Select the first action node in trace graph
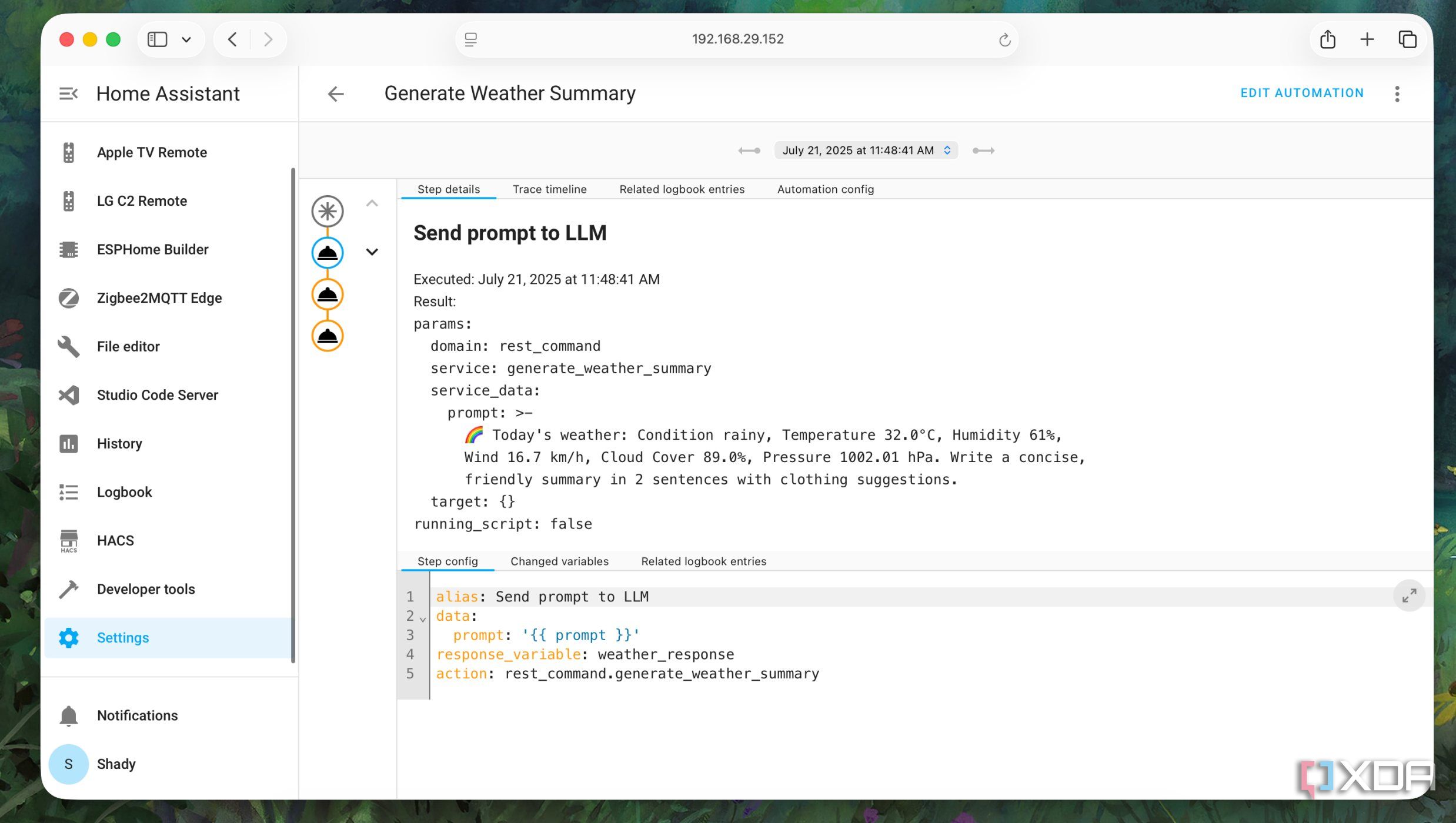Screen dimensions: 1456x823 328,253
